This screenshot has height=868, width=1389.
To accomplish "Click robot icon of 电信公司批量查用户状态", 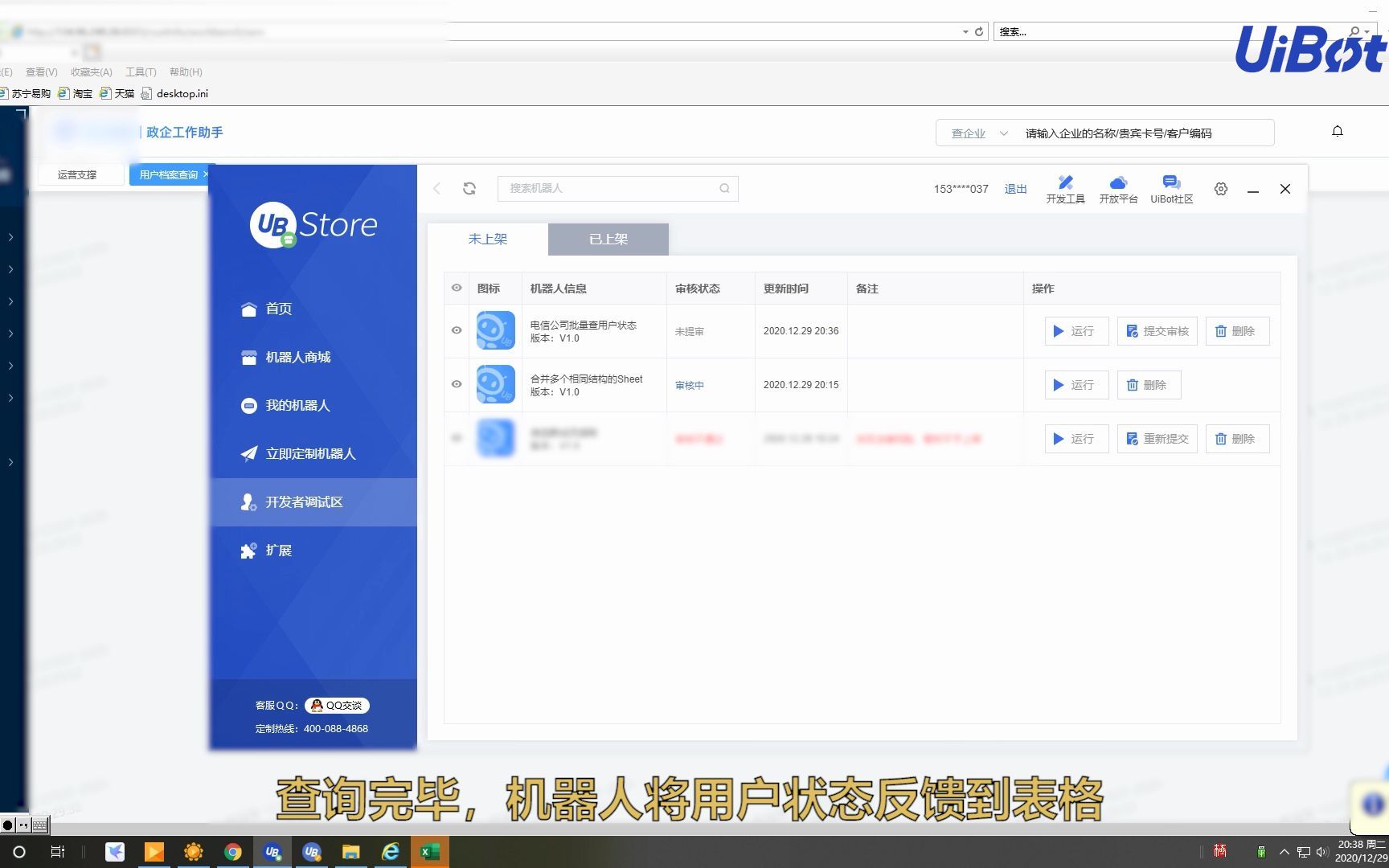I will (495, 330).
